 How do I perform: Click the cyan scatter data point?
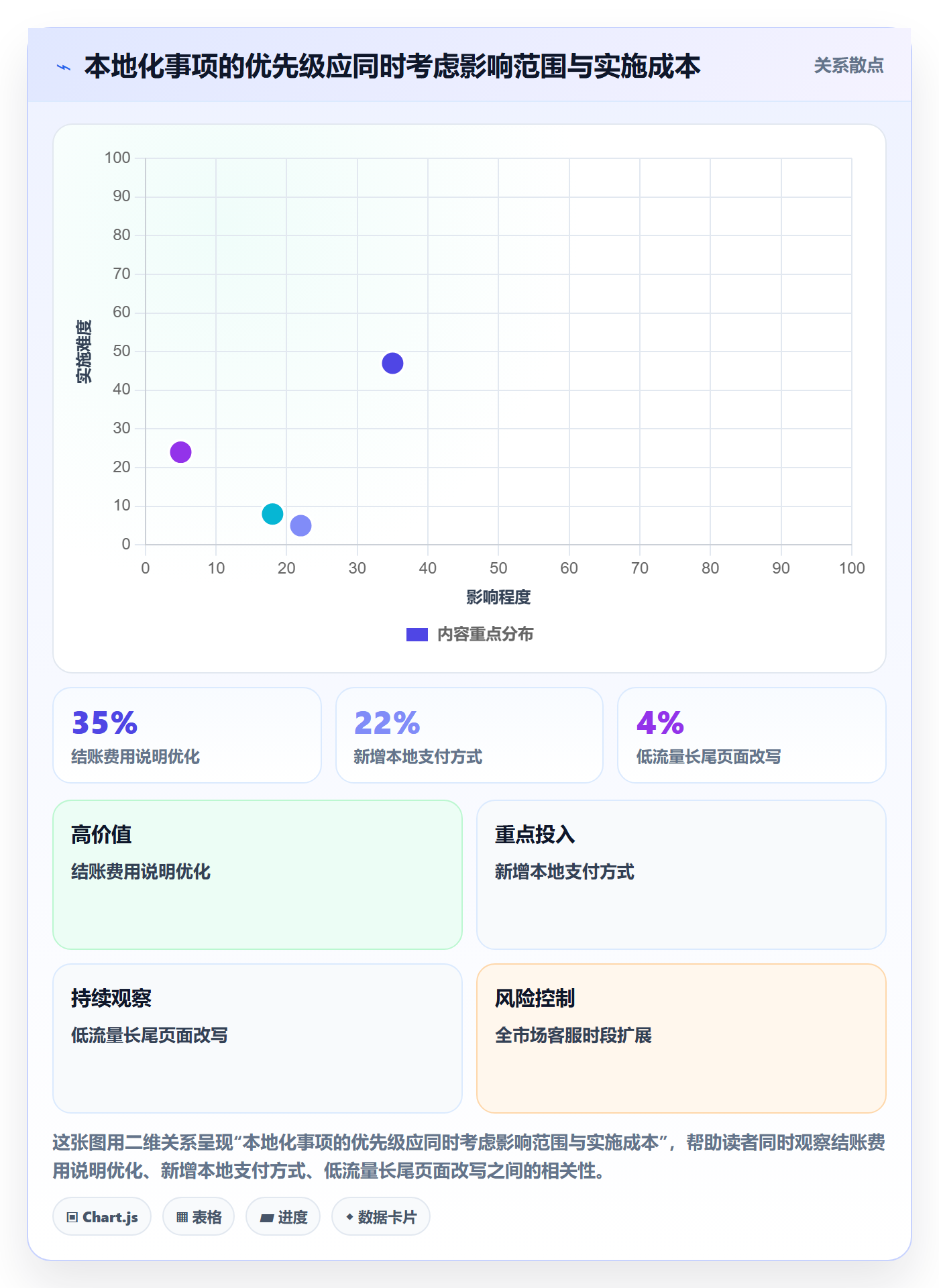click(272, 514)
